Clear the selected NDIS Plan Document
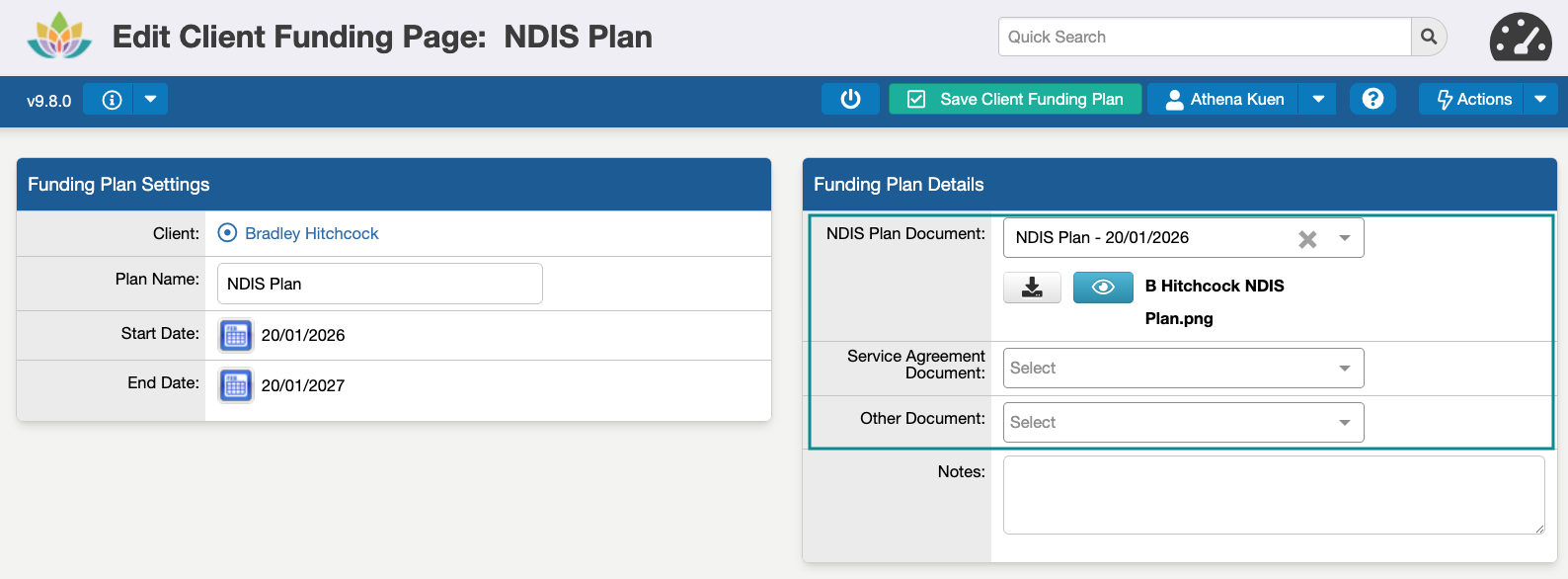 (1307, 239)
